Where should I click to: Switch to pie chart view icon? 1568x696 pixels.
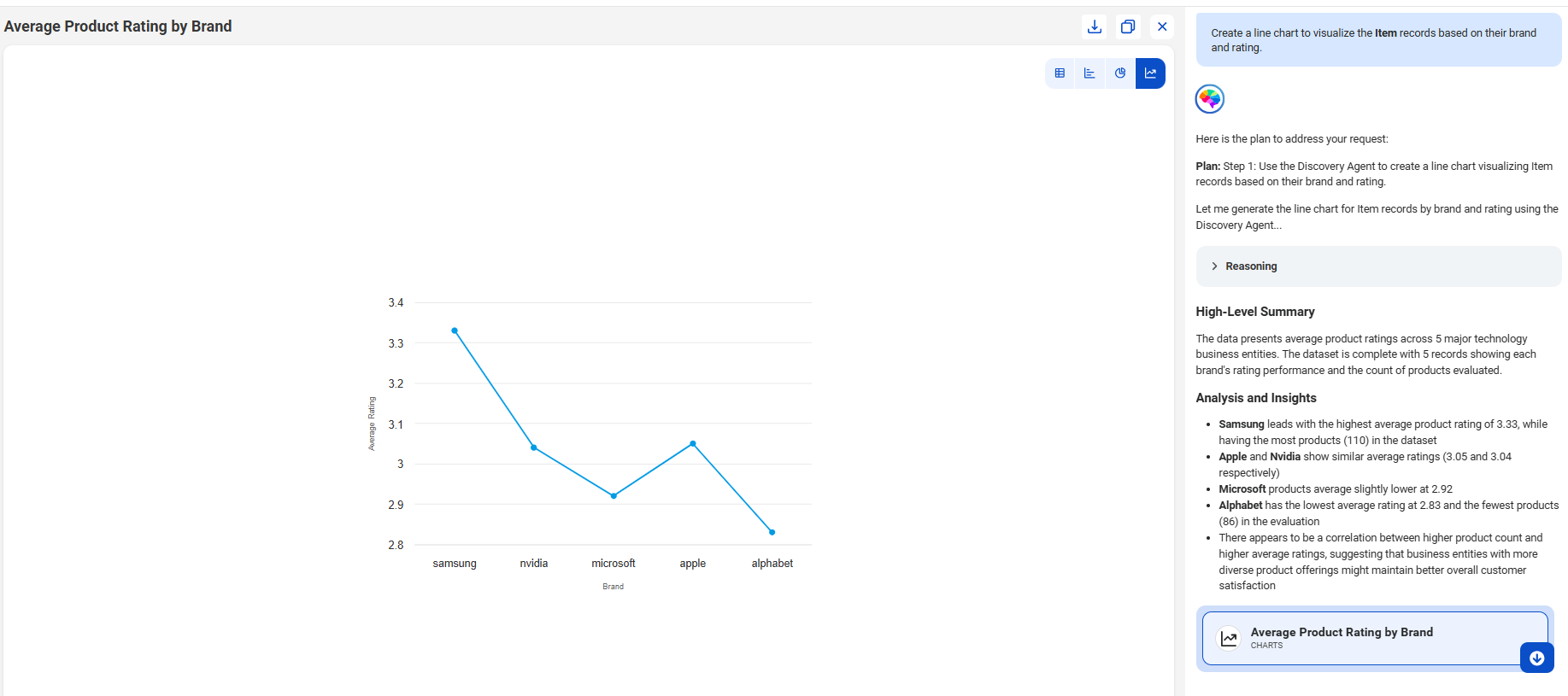tap(1120, 73)
